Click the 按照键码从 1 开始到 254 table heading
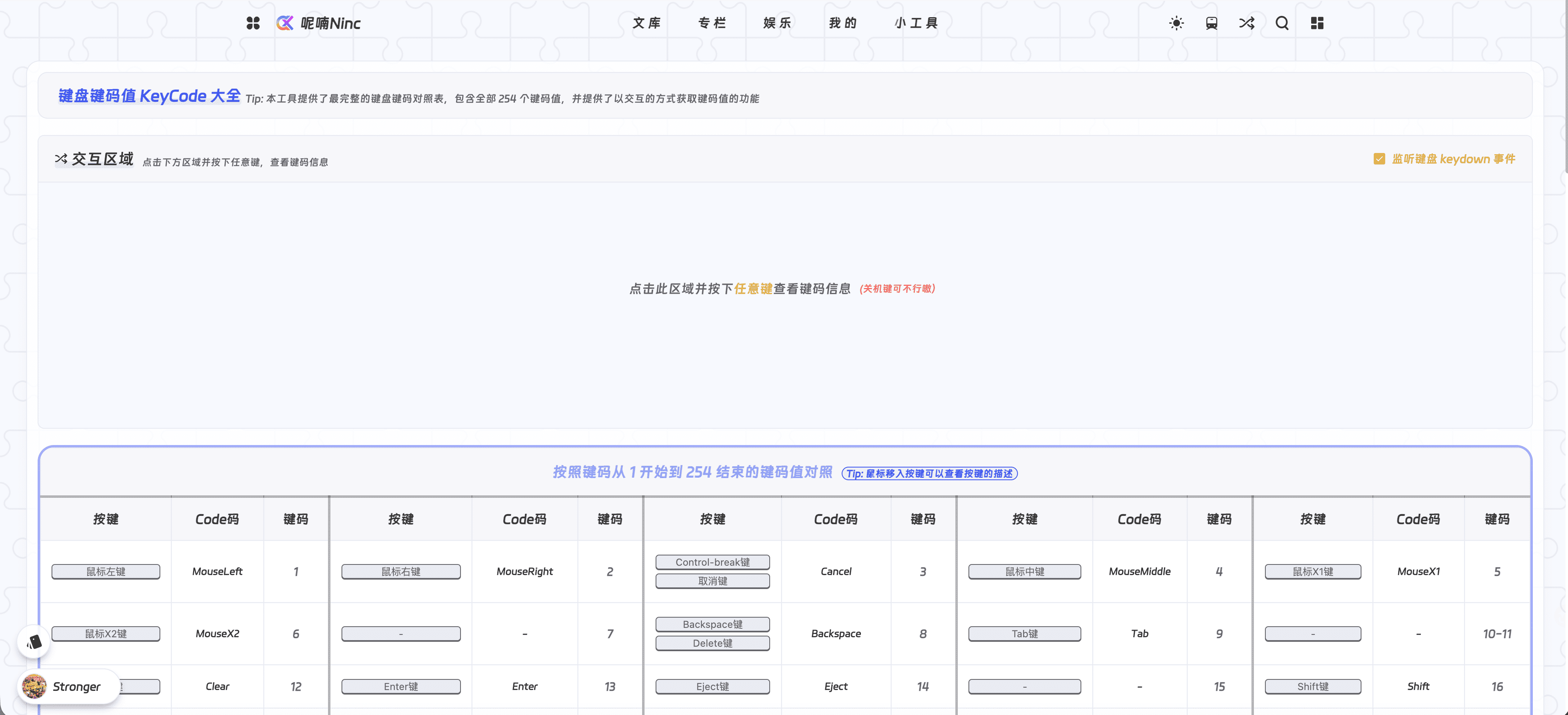 pyautogui.click(x=692, y=472)
